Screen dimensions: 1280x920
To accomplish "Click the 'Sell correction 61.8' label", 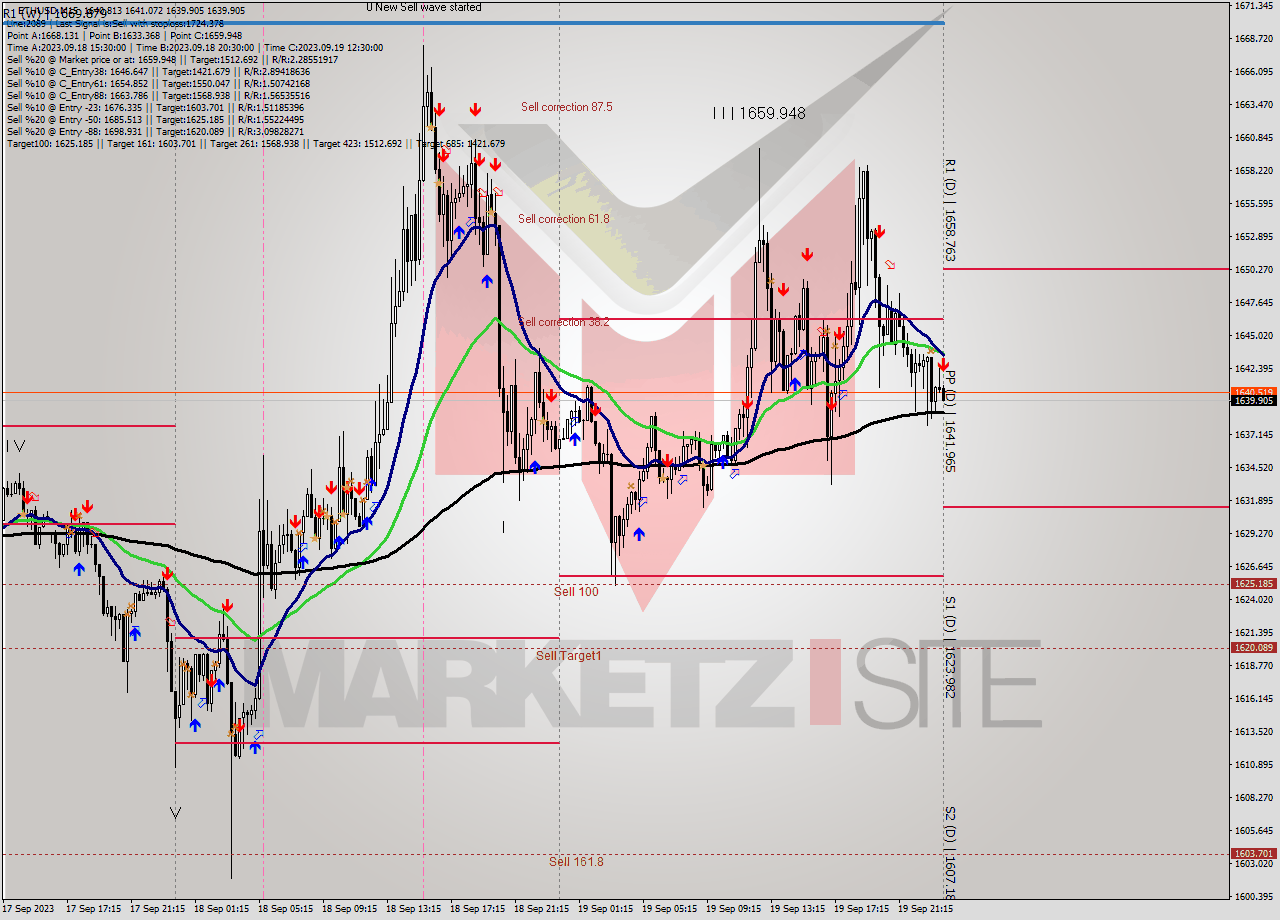I will point(563,219).
